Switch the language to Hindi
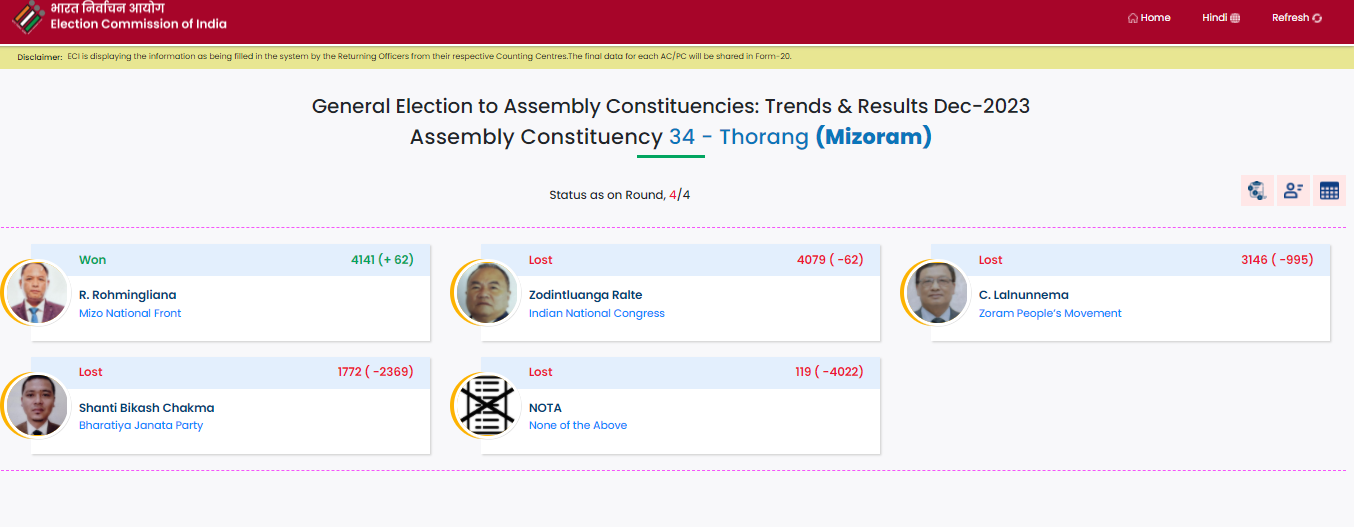Viewport: 1354px width, 527px height. pyautogui.click(x=1214, y=18)
